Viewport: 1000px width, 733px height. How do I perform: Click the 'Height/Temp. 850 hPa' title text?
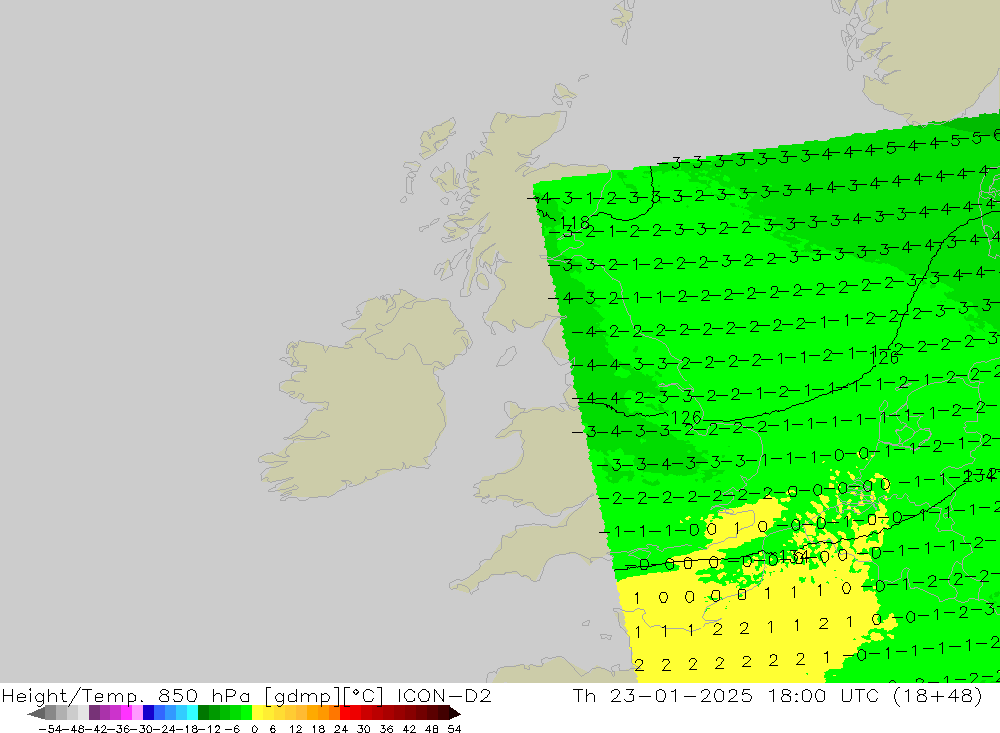pos(126,696)
